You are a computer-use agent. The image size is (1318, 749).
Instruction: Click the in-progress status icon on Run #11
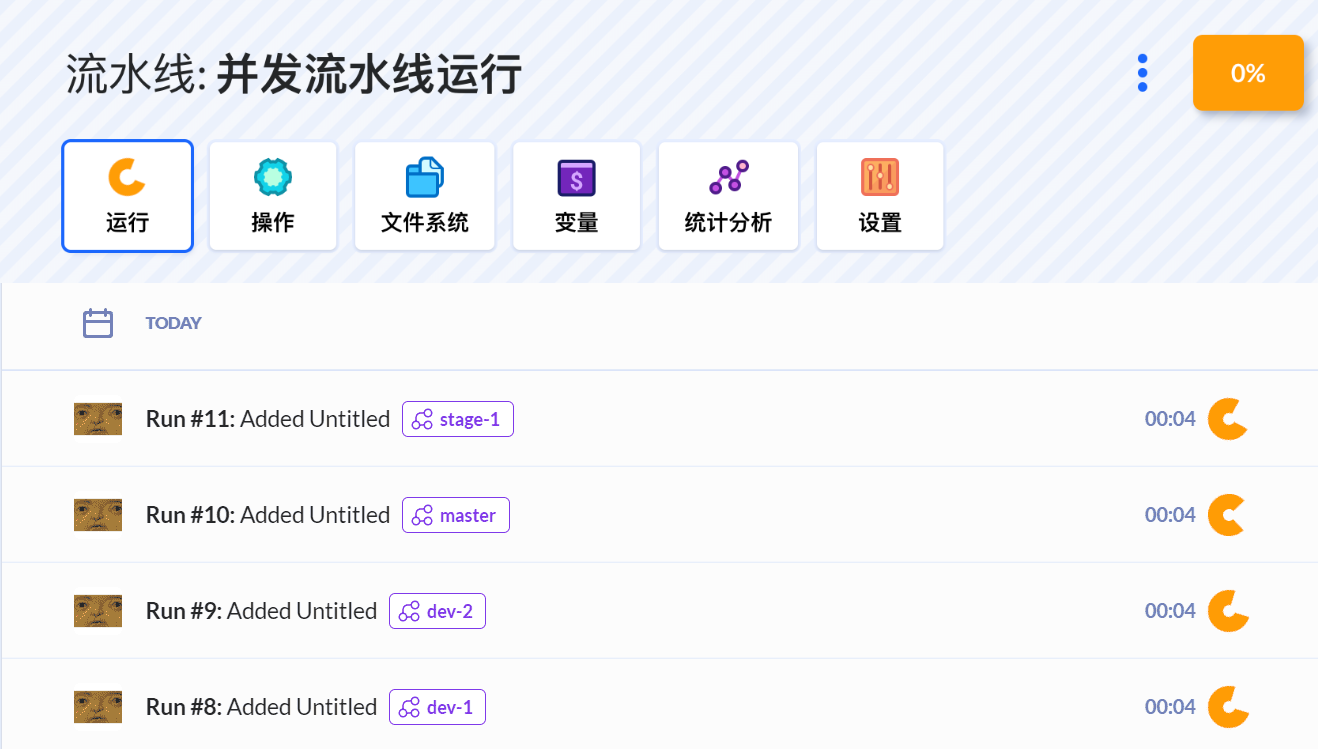tap(1228, 419)
